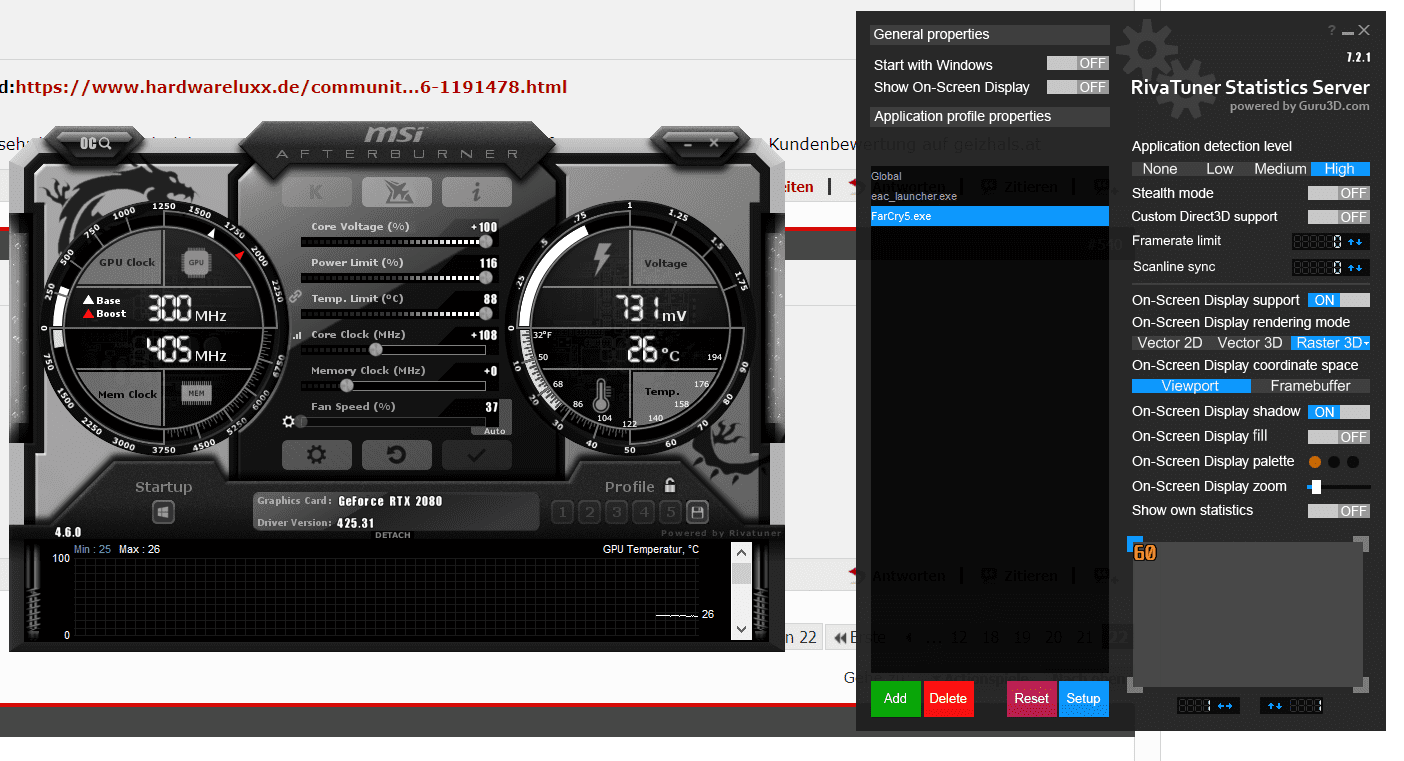
Task: Turn off On-Screen Display support
Action: pyautogui.click(x=1339, y=300)
